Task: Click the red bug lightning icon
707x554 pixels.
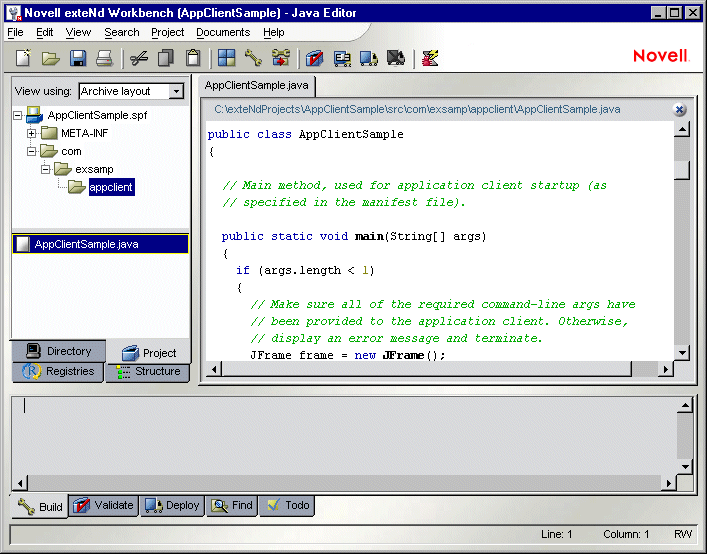Action: [430, 58]
